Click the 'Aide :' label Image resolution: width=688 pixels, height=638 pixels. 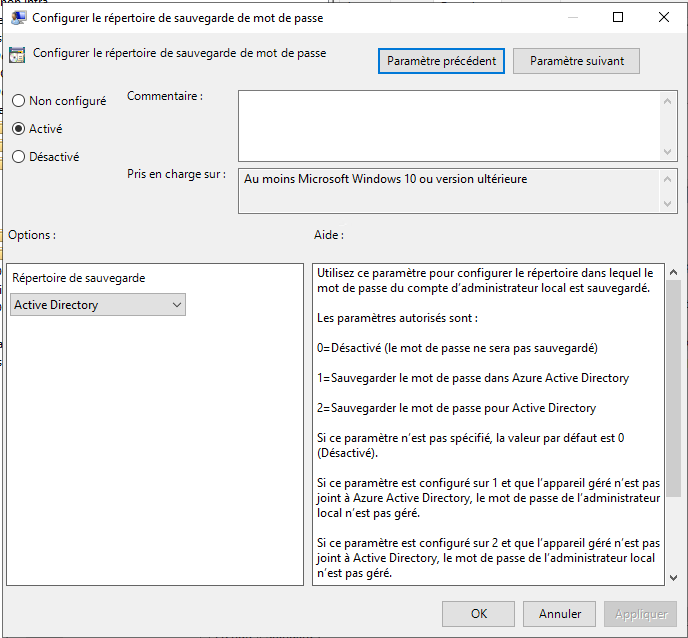point(329,235)
